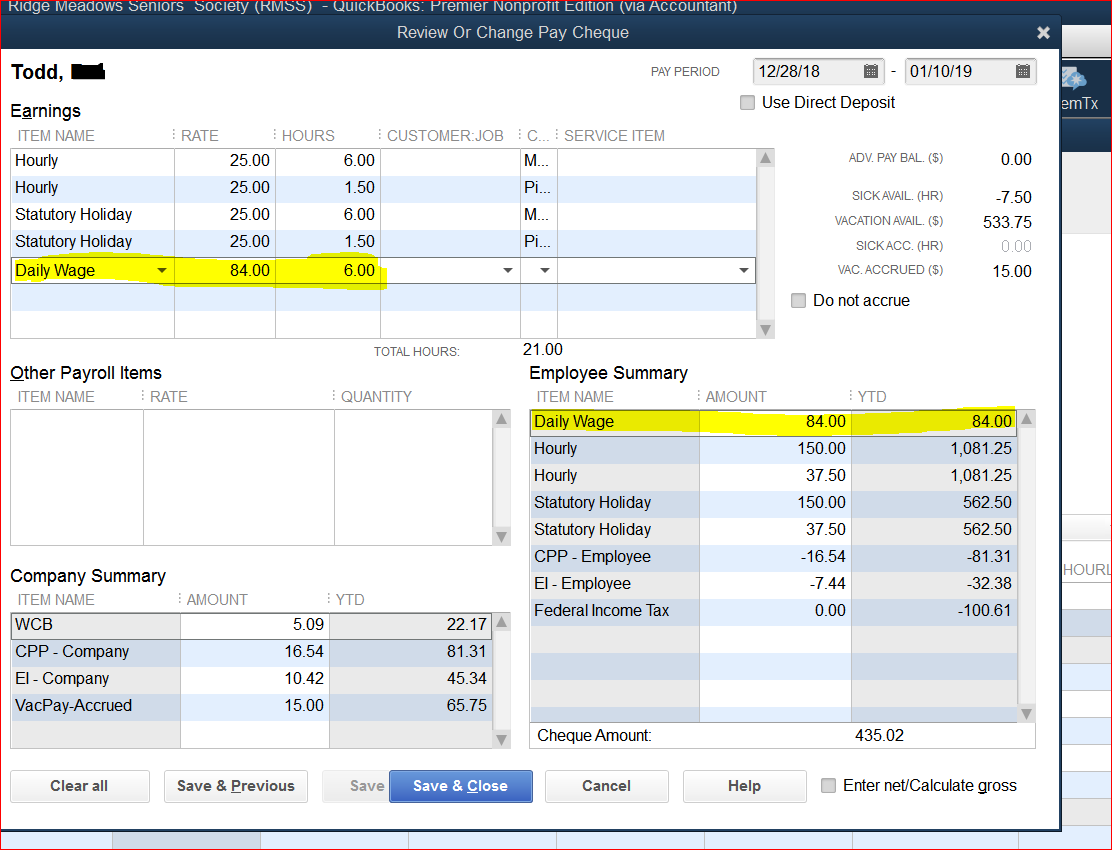Image resolution: width=1112 pixels, height=850 pixels.
Task: Enable Use Direct Deposit
Action: tap(746, 102)
